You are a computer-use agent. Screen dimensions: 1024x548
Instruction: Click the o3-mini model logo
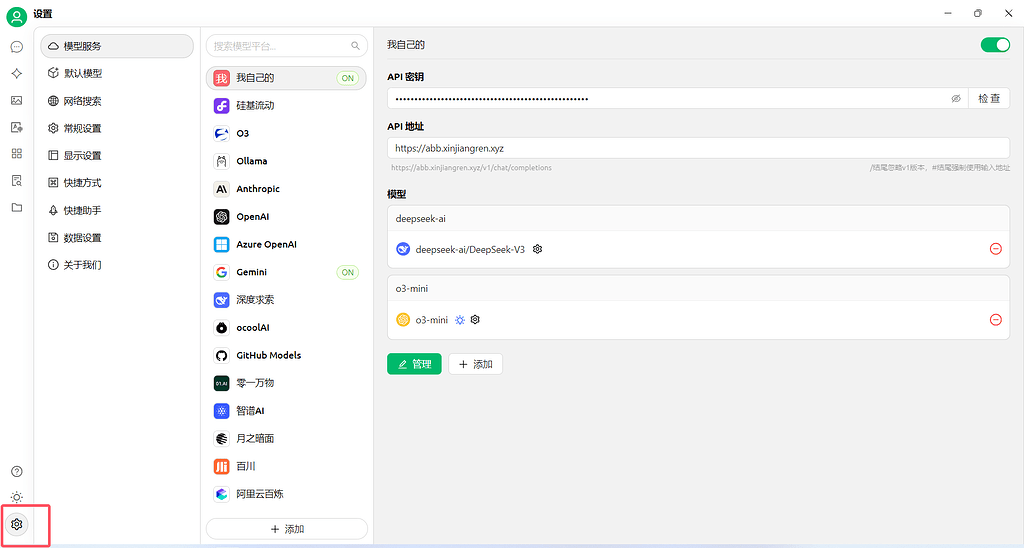[403, 319]
